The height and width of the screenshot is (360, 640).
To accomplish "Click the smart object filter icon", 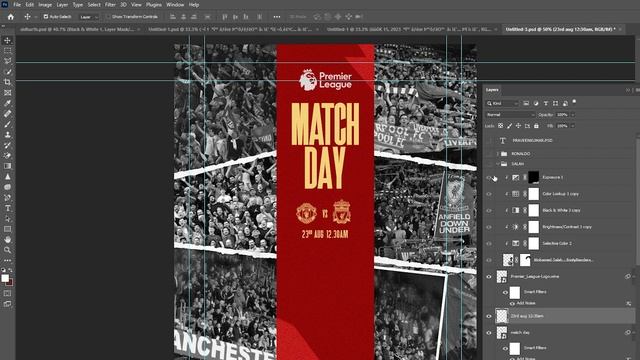I will (x=565, y=103).
